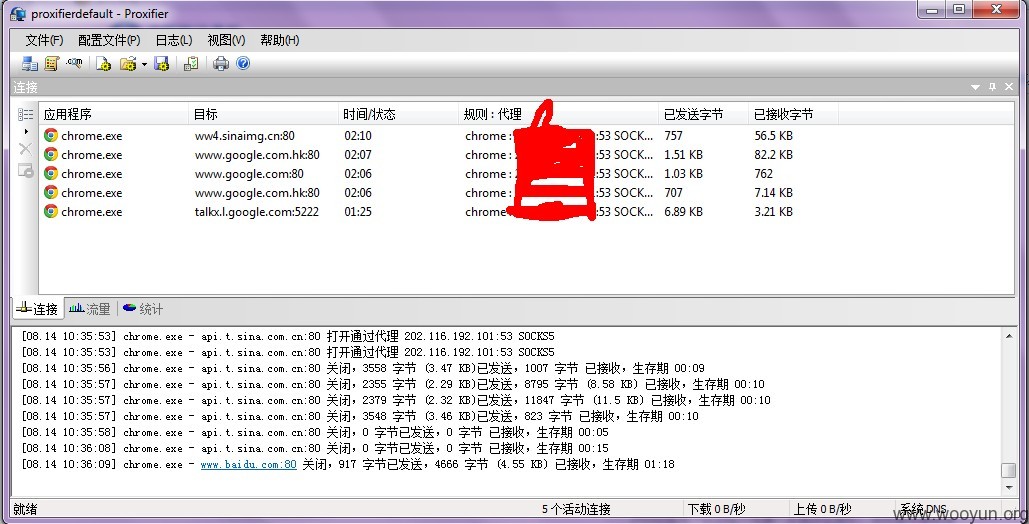1029x524 pixels.
Task: Close the 连接 panel with its X
Action: click(x=1009, y=87)
